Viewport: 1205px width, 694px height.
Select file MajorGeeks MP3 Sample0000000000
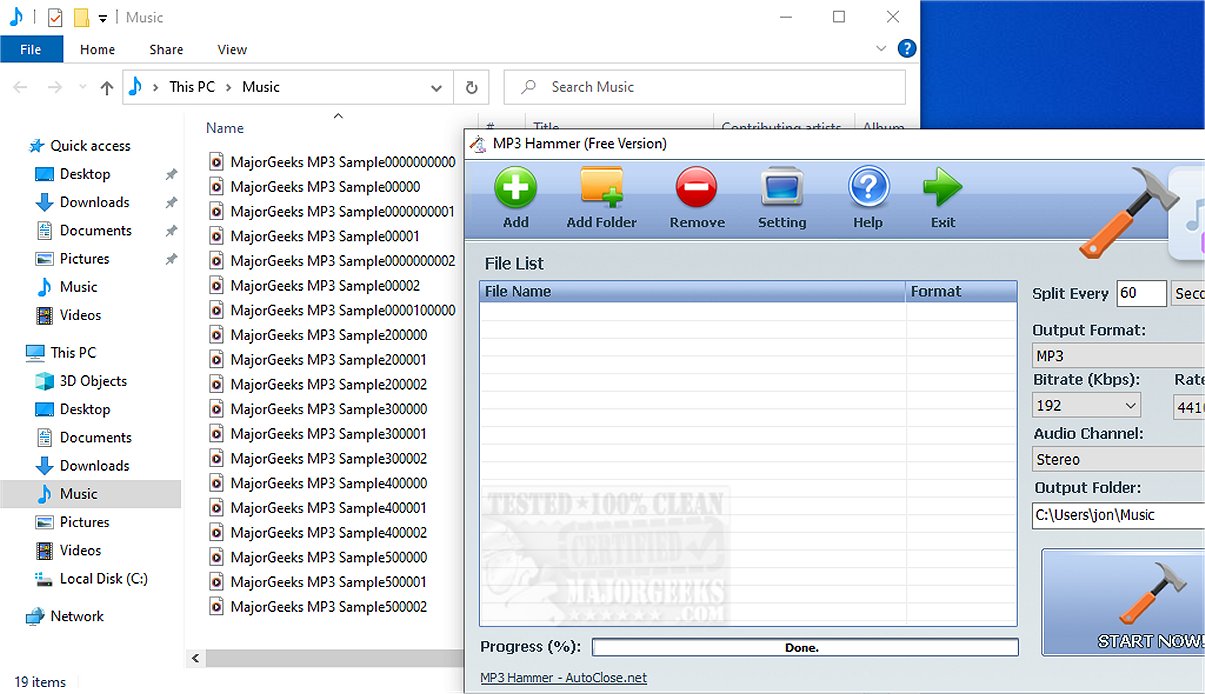pyautogui.click(x=332, y=162)
